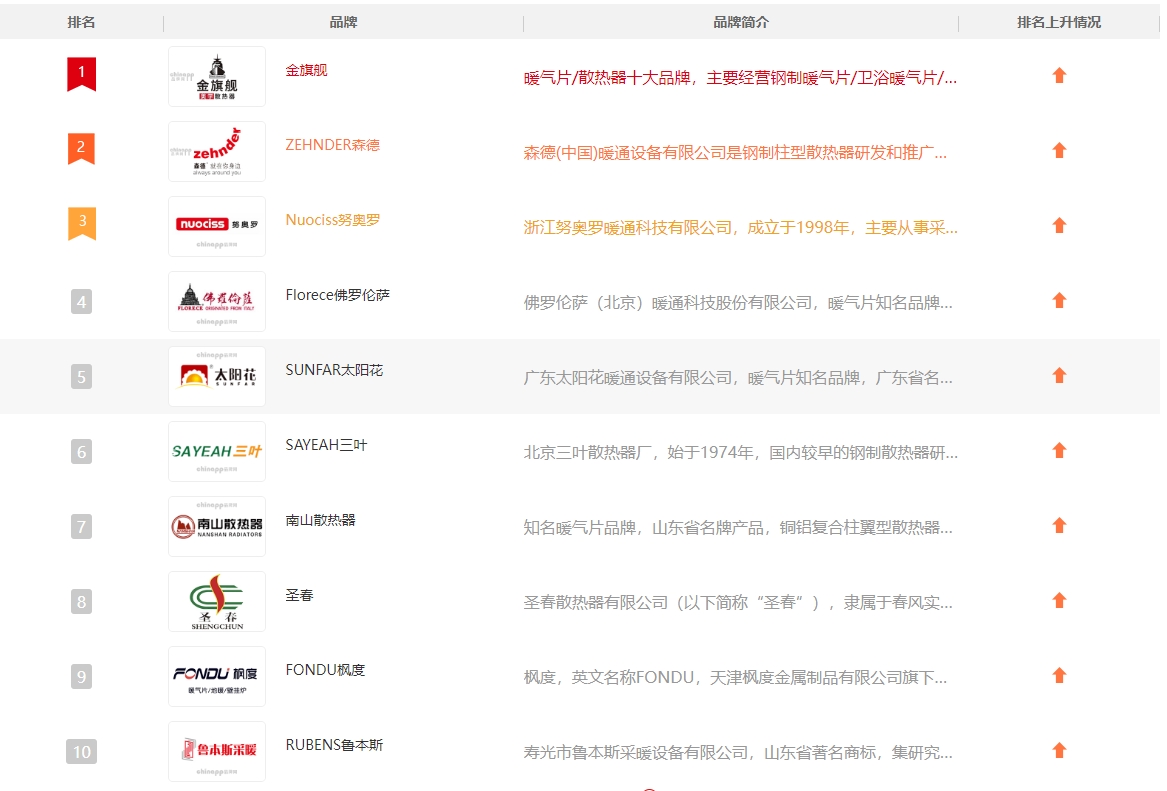Open the ZEHNDER森德 logo thumbnail
The width and height of the screenshot is (1167, 791).
coord(217,151)
